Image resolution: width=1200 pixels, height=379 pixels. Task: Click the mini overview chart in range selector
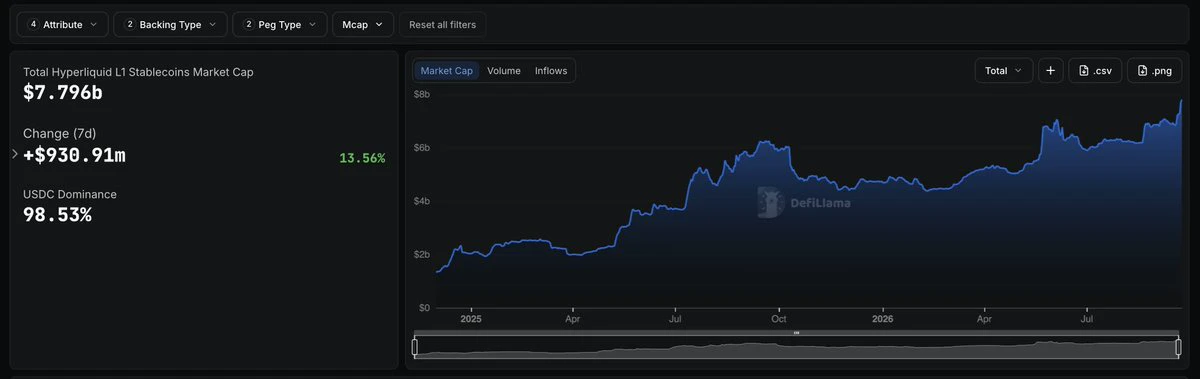(797, 347)
